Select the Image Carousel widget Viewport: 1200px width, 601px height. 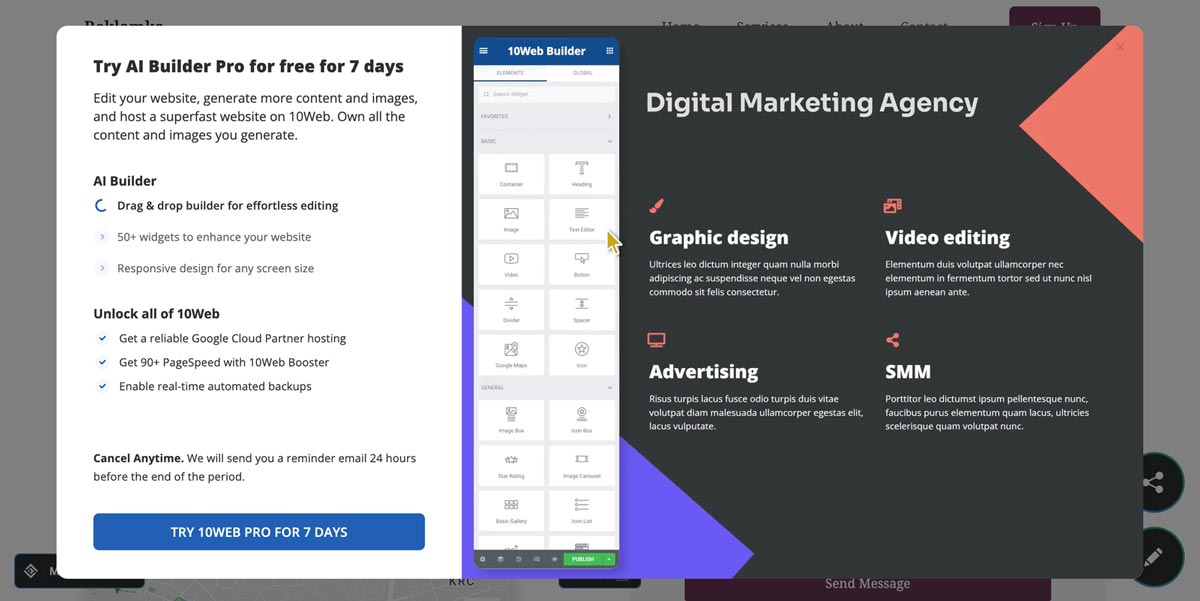coord(581,464)
